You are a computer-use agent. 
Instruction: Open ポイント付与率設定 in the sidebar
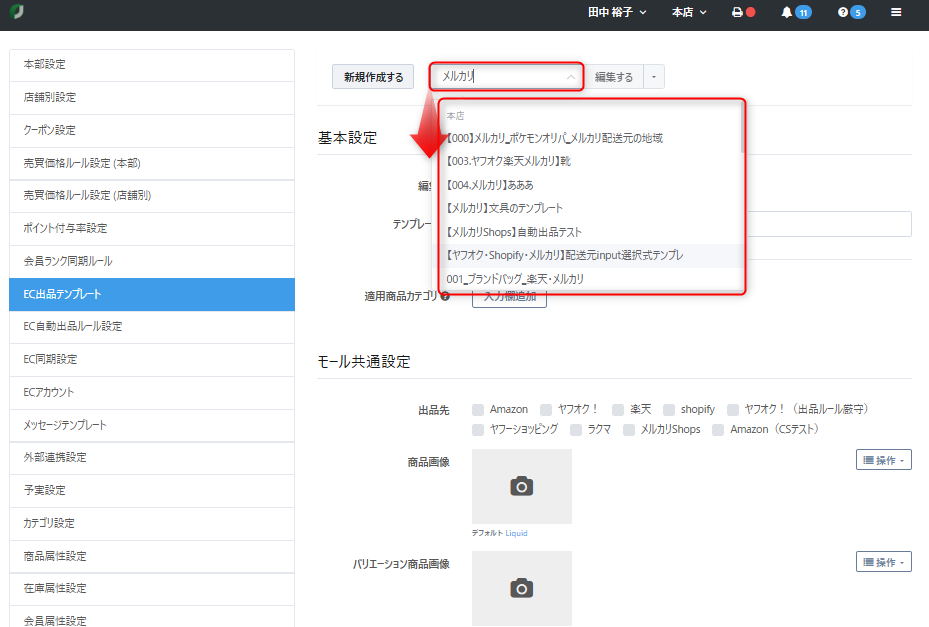coord(152,228)
